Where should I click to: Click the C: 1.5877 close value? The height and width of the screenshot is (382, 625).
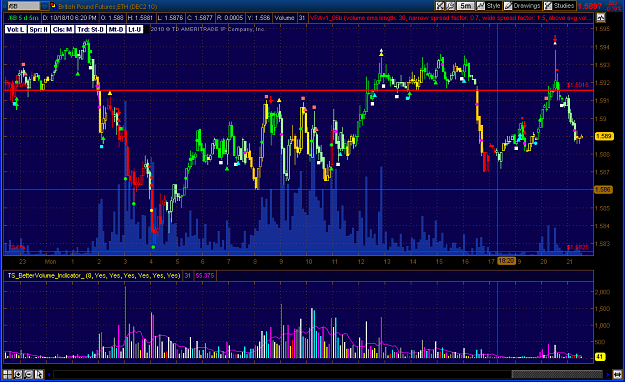tap(200, 18)
